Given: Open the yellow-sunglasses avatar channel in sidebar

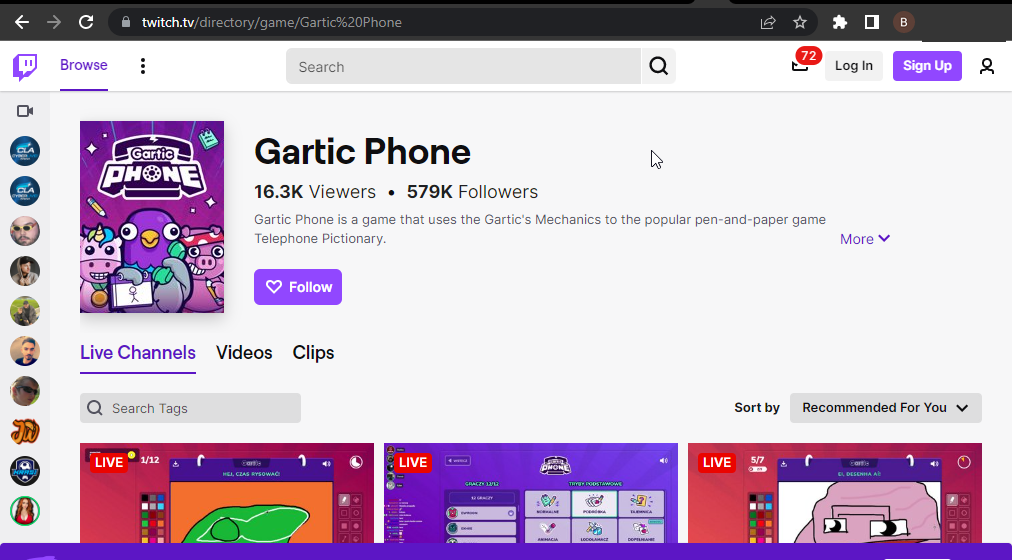Looking at the screenshot, I should tap(25, 231).
